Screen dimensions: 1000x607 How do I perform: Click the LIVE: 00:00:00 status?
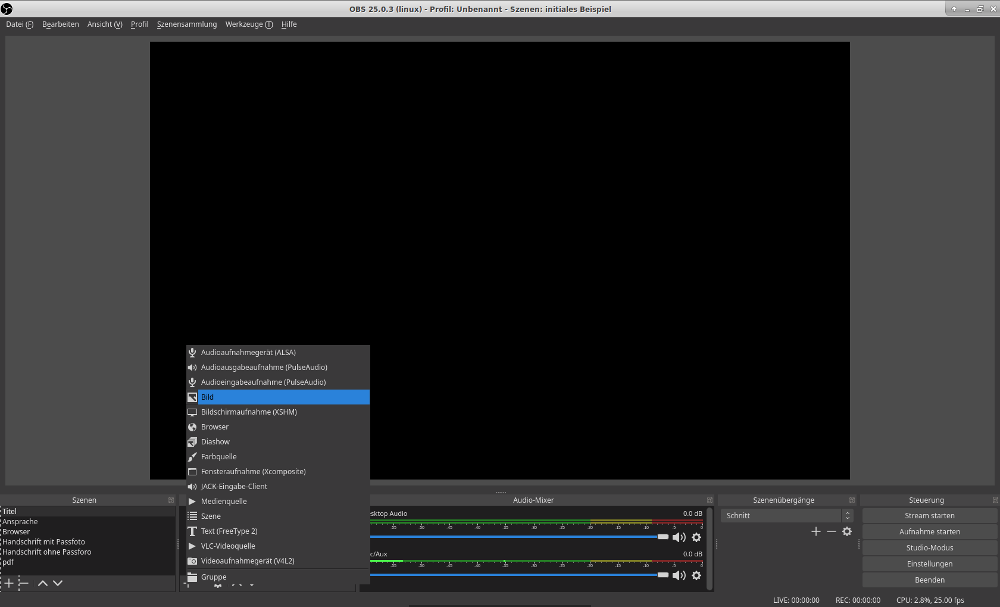pos(796,600)
